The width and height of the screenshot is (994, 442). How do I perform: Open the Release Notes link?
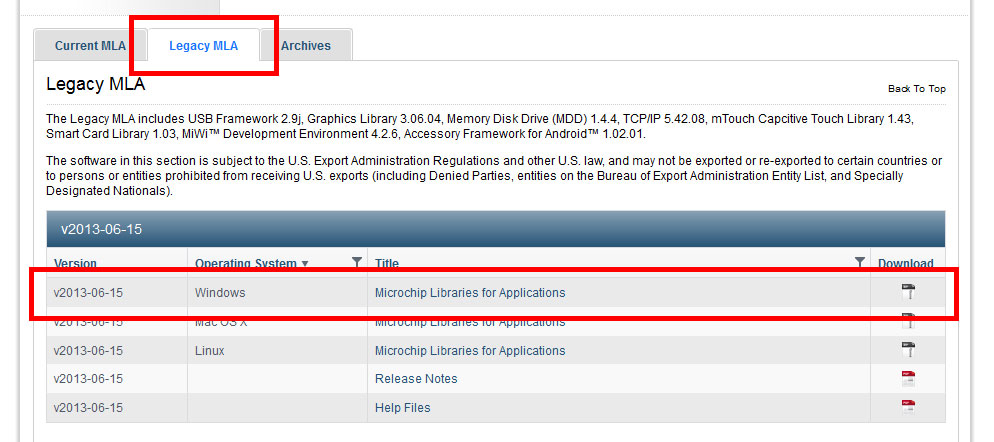pyautogui.click(x=415, y=379)
